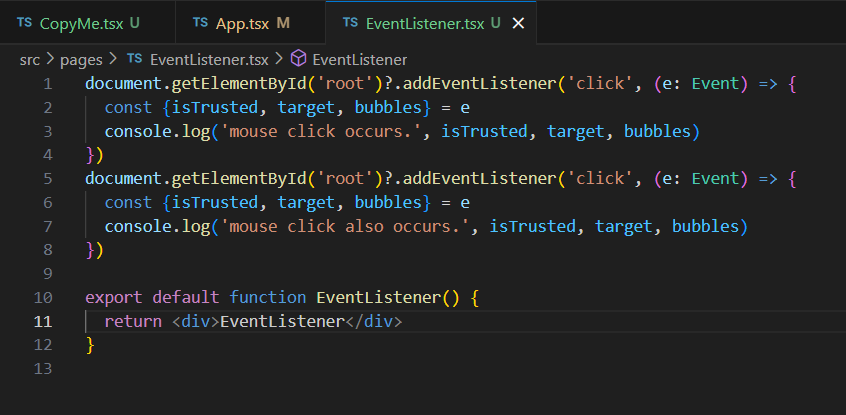This screenshot has height=415, width=846.
Task: Click line number 1 in the gutter
Action: click(47, 84)
